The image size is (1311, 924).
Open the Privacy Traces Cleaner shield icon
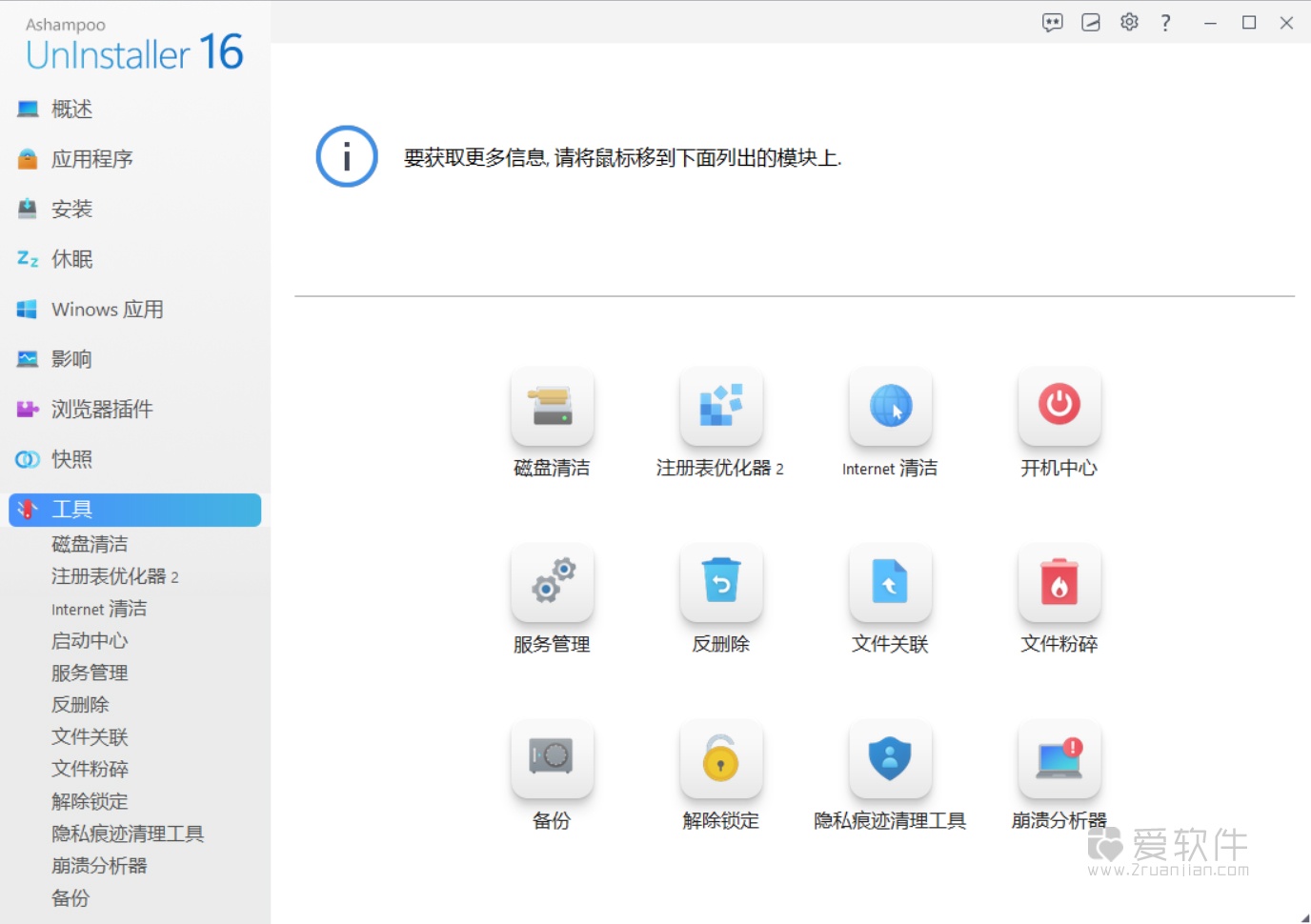[889, 759]
